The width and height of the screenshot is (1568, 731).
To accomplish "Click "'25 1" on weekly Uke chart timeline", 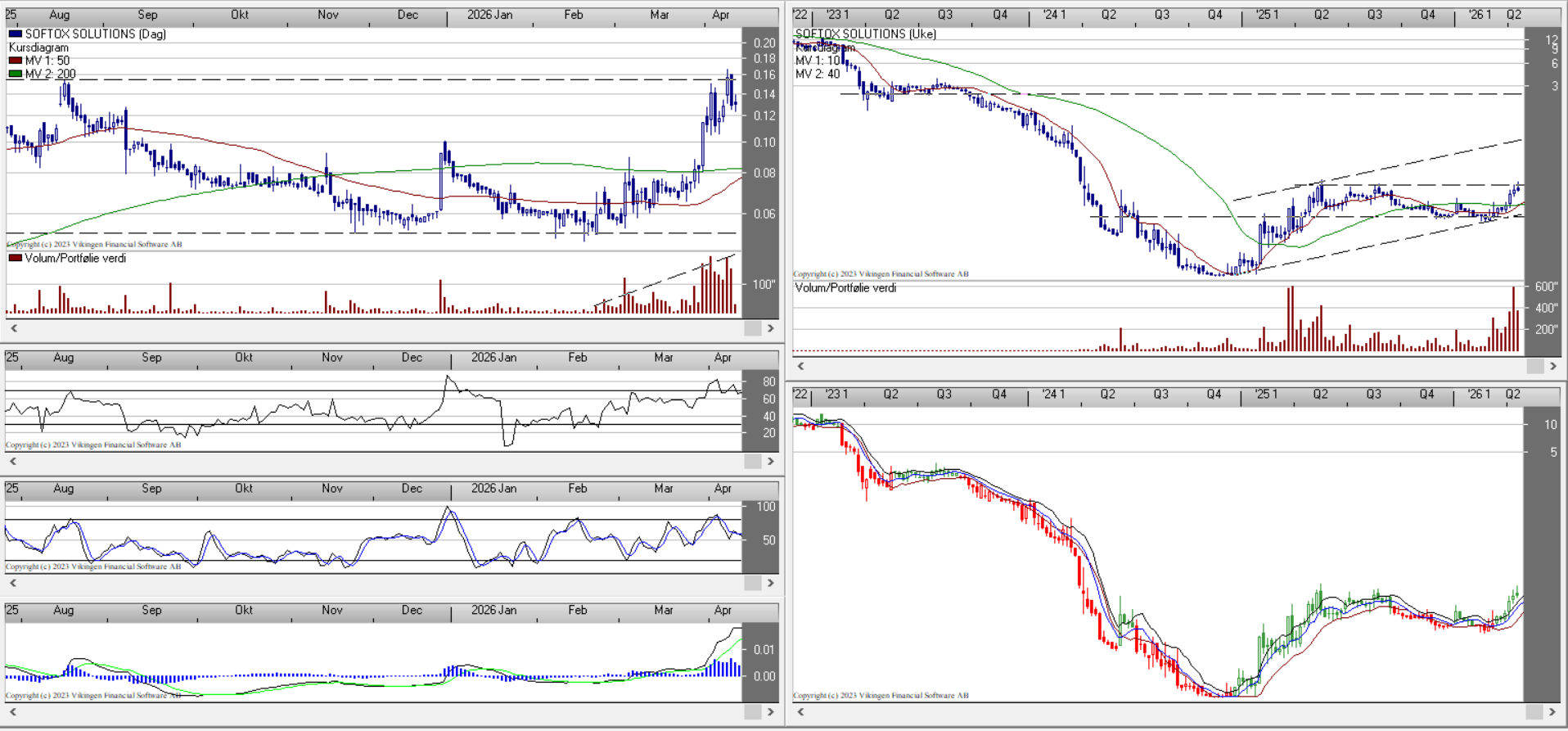I will point(1267,15).
